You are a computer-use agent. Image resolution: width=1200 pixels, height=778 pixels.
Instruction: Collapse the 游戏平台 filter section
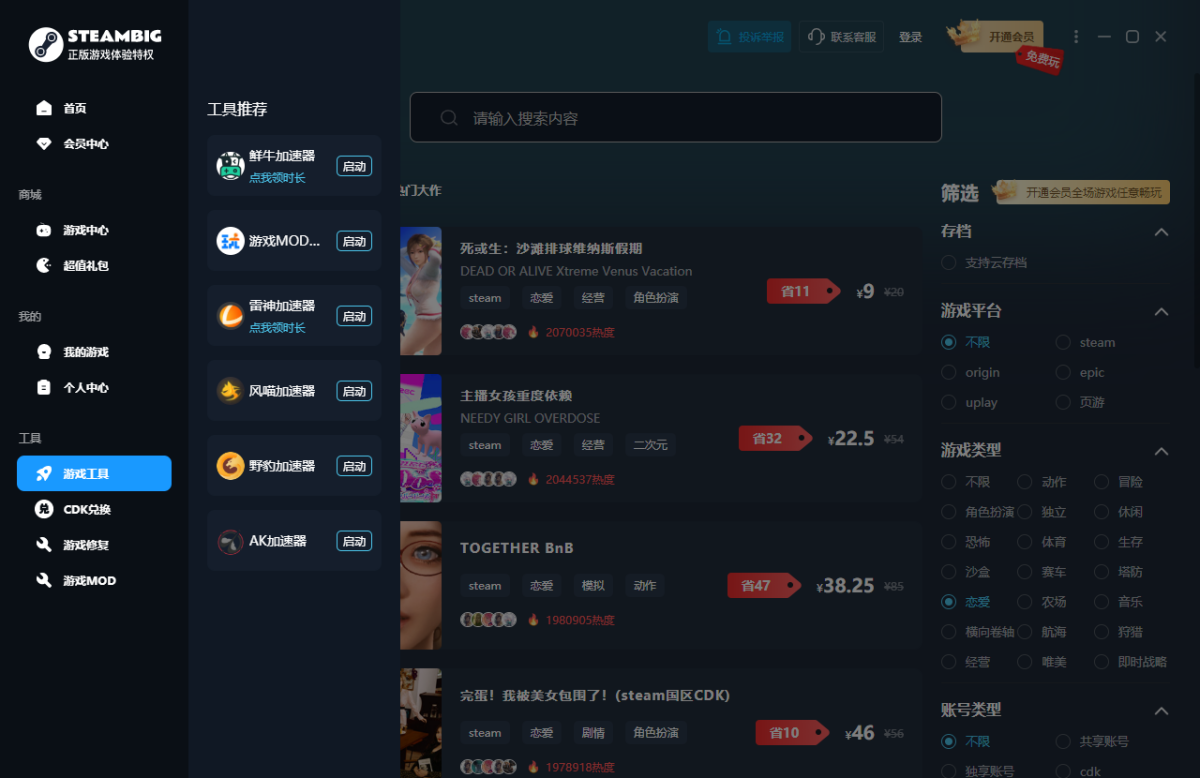click(1161, 311)
